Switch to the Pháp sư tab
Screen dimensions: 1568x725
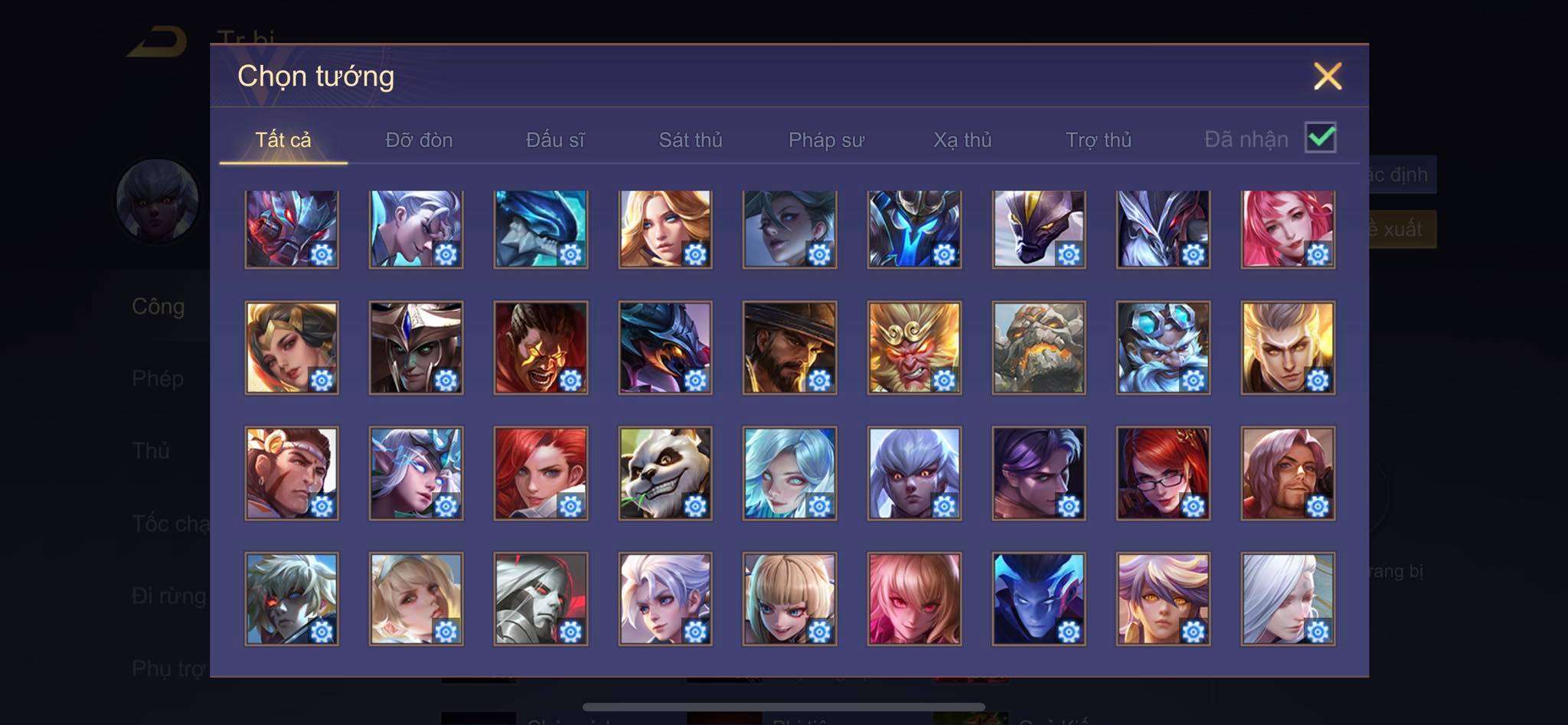coord(826,140)
